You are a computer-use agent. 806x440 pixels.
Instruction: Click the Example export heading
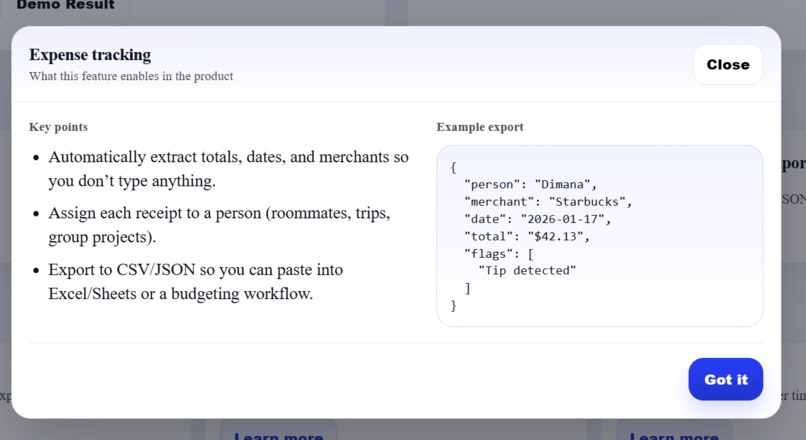click(480, 127)
